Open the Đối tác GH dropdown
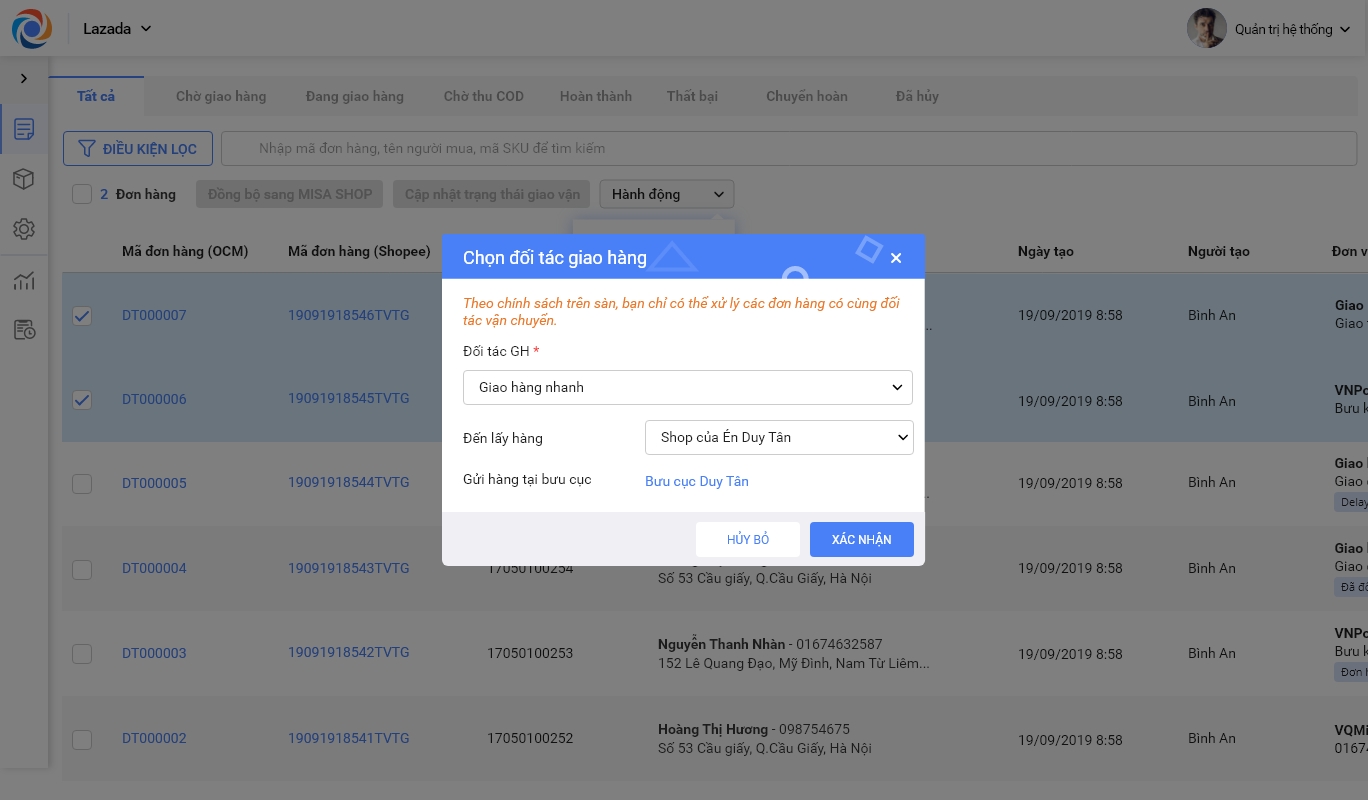The width and height of the screenshot is (1368, 800). [x=688, y=387]
